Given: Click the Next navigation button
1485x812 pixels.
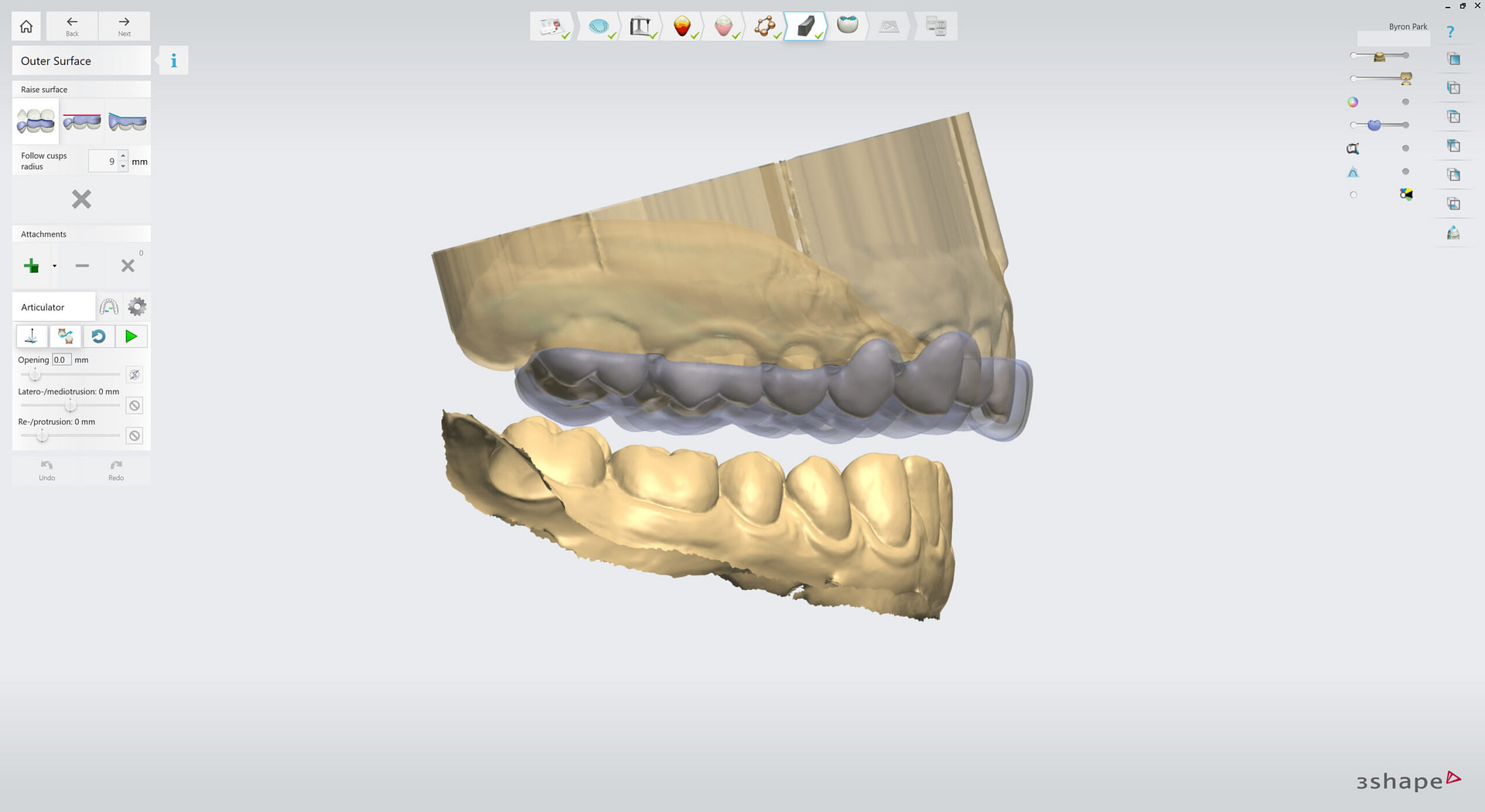Looking at the screenshot, I should (x=124, y=26).
